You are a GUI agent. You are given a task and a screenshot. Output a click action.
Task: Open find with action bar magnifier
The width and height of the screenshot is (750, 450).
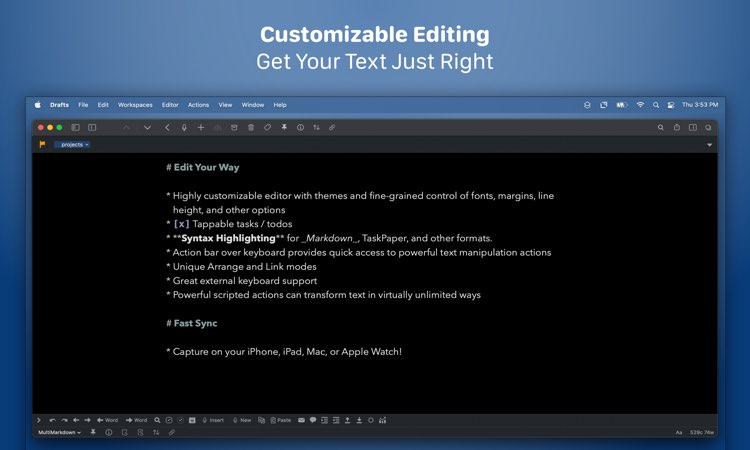pyautogui.click(x=157, y=420)
